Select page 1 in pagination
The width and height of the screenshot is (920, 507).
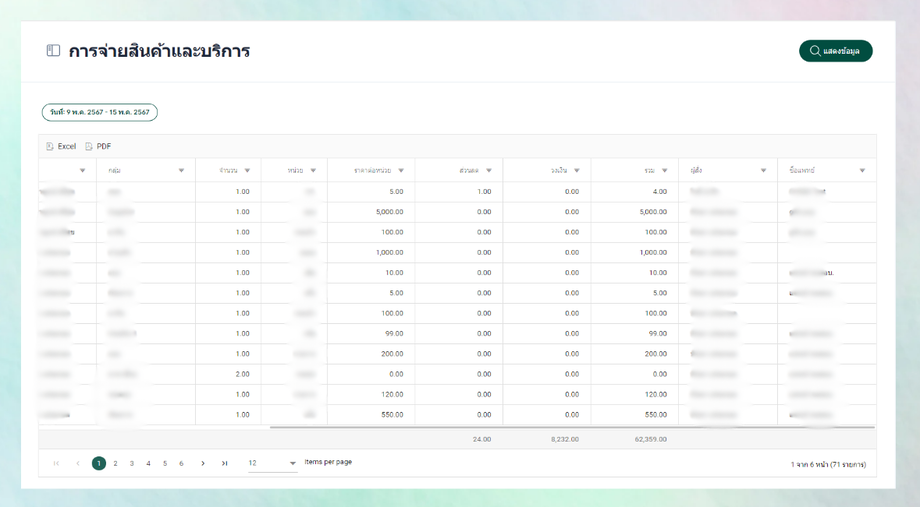pos(99,463)
